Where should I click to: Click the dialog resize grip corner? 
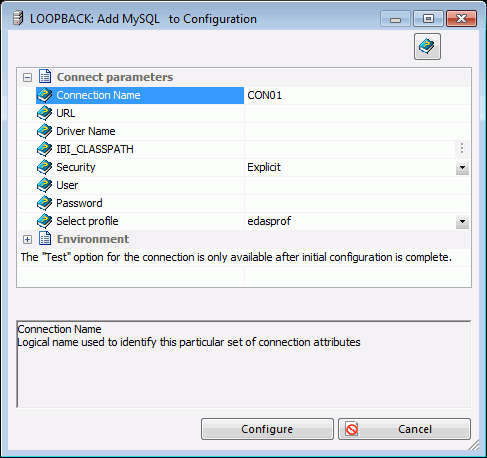(x=474, y=445)
